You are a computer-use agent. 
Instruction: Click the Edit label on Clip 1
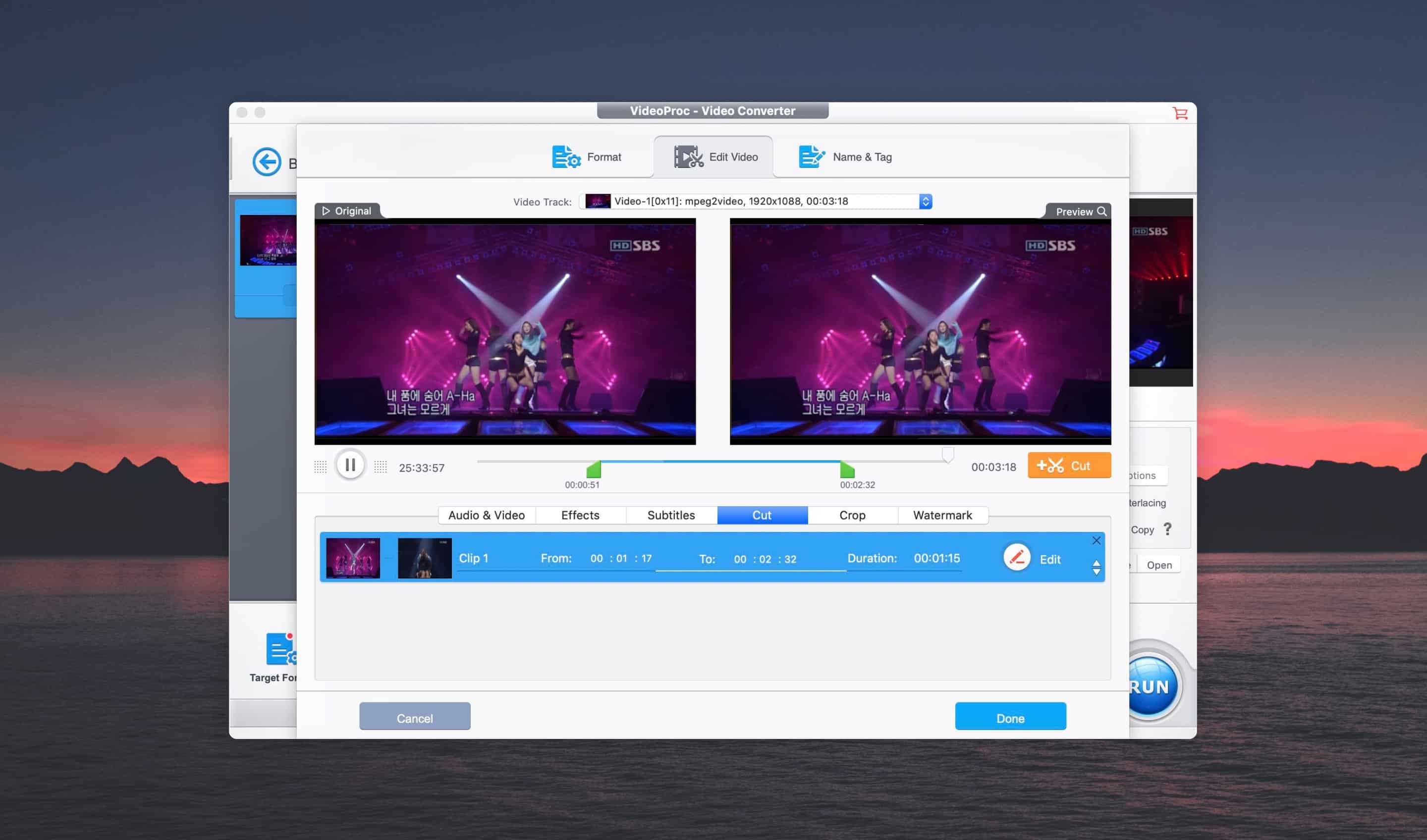pyautogui.click(x=1050, y=559)
